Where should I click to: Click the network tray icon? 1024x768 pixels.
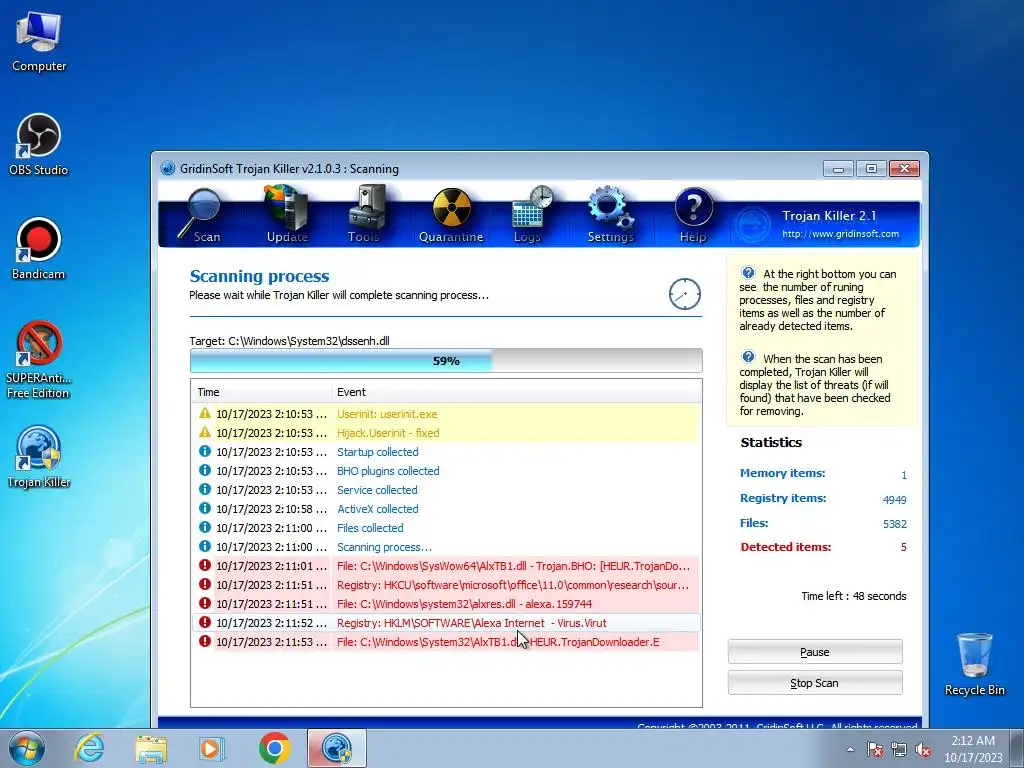pos(899,749)
